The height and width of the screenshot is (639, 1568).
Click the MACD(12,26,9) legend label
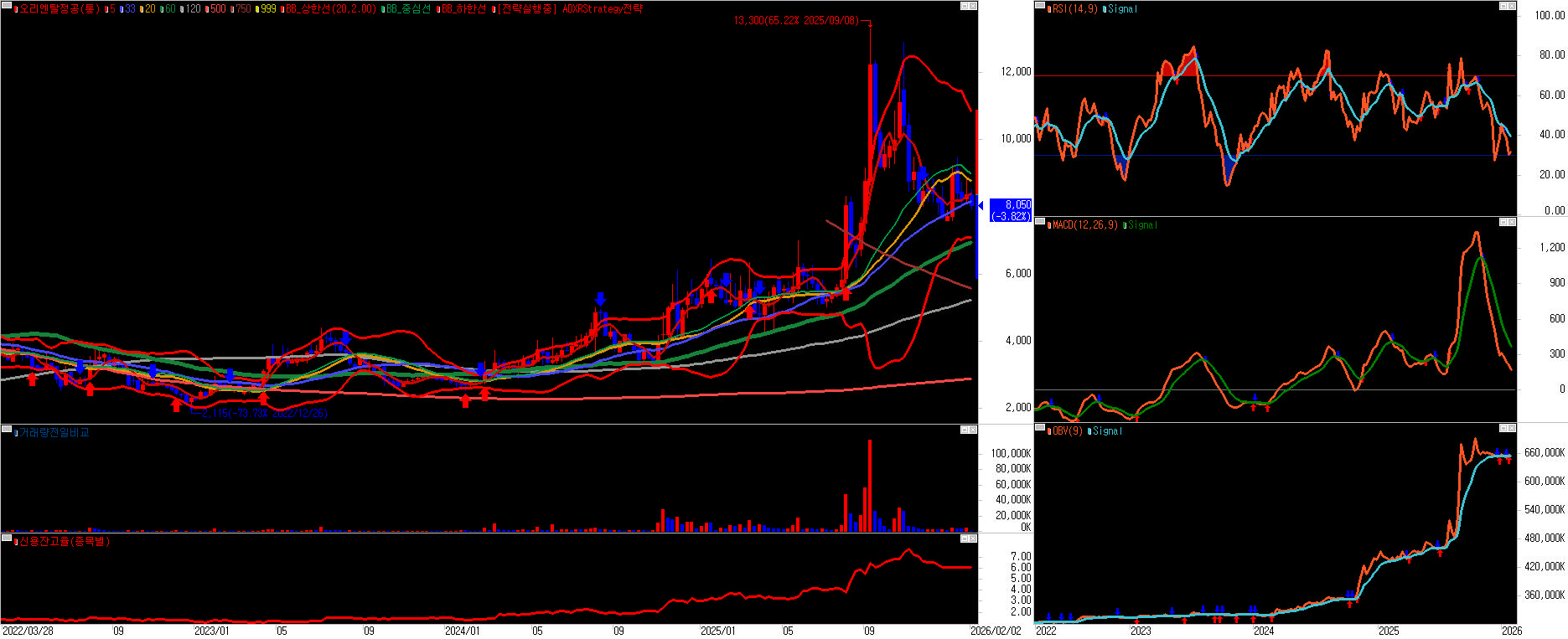[1085, 225]
